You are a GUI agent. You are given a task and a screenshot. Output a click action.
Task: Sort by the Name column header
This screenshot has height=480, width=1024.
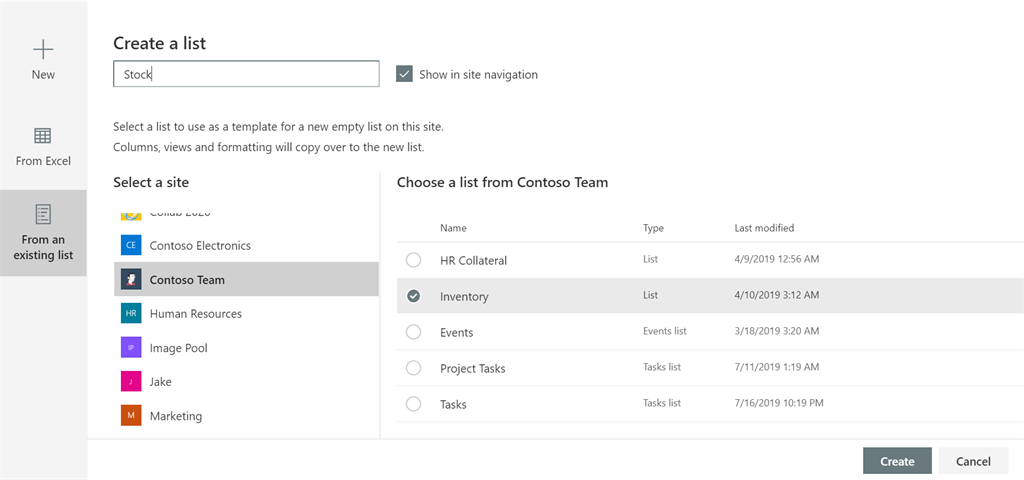[453, 228]
